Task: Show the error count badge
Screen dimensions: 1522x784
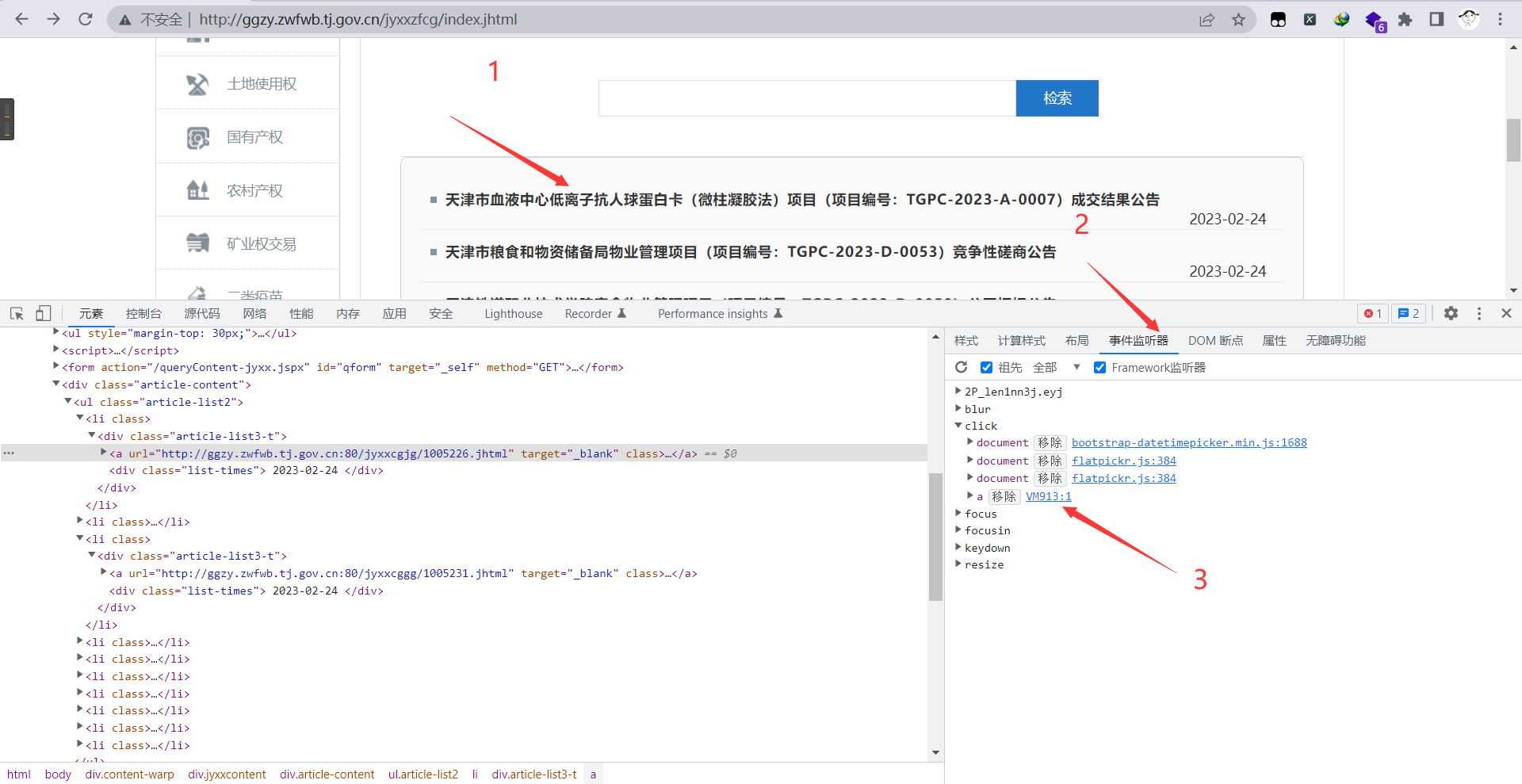Action: pos(1373,313)
